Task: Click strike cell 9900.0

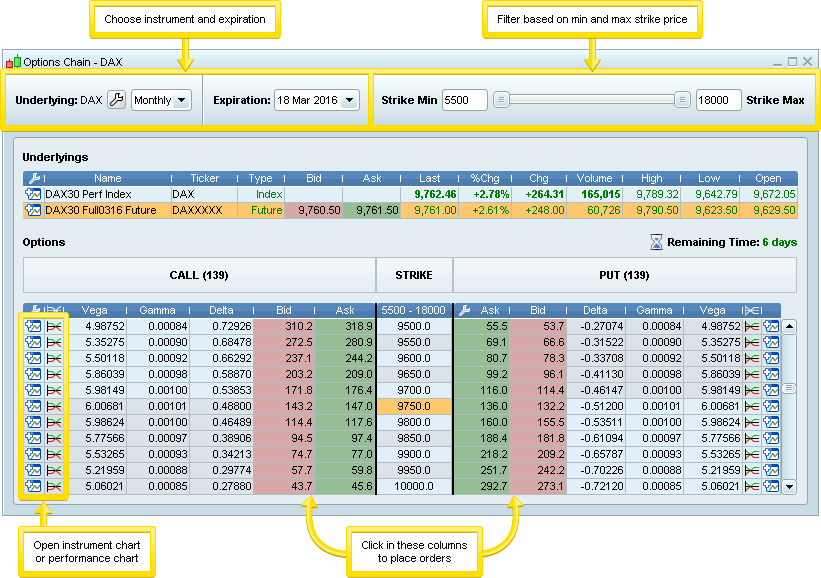Action: point(414,454)
